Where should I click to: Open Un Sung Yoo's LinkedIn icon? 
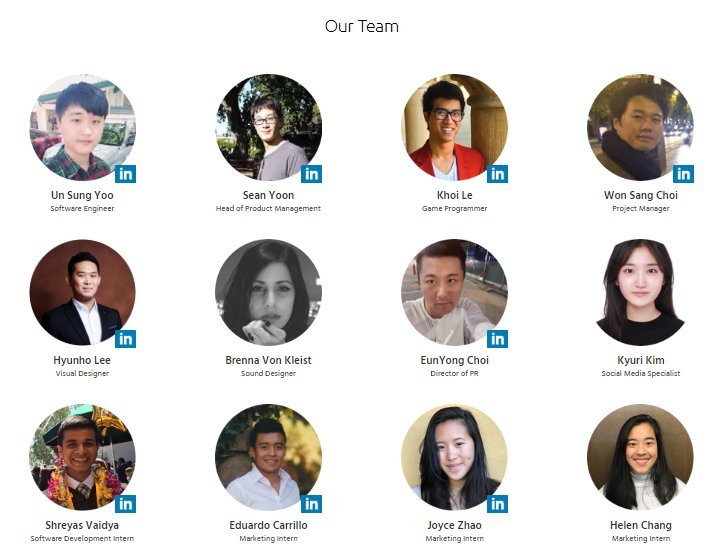[x=125, y=174]
